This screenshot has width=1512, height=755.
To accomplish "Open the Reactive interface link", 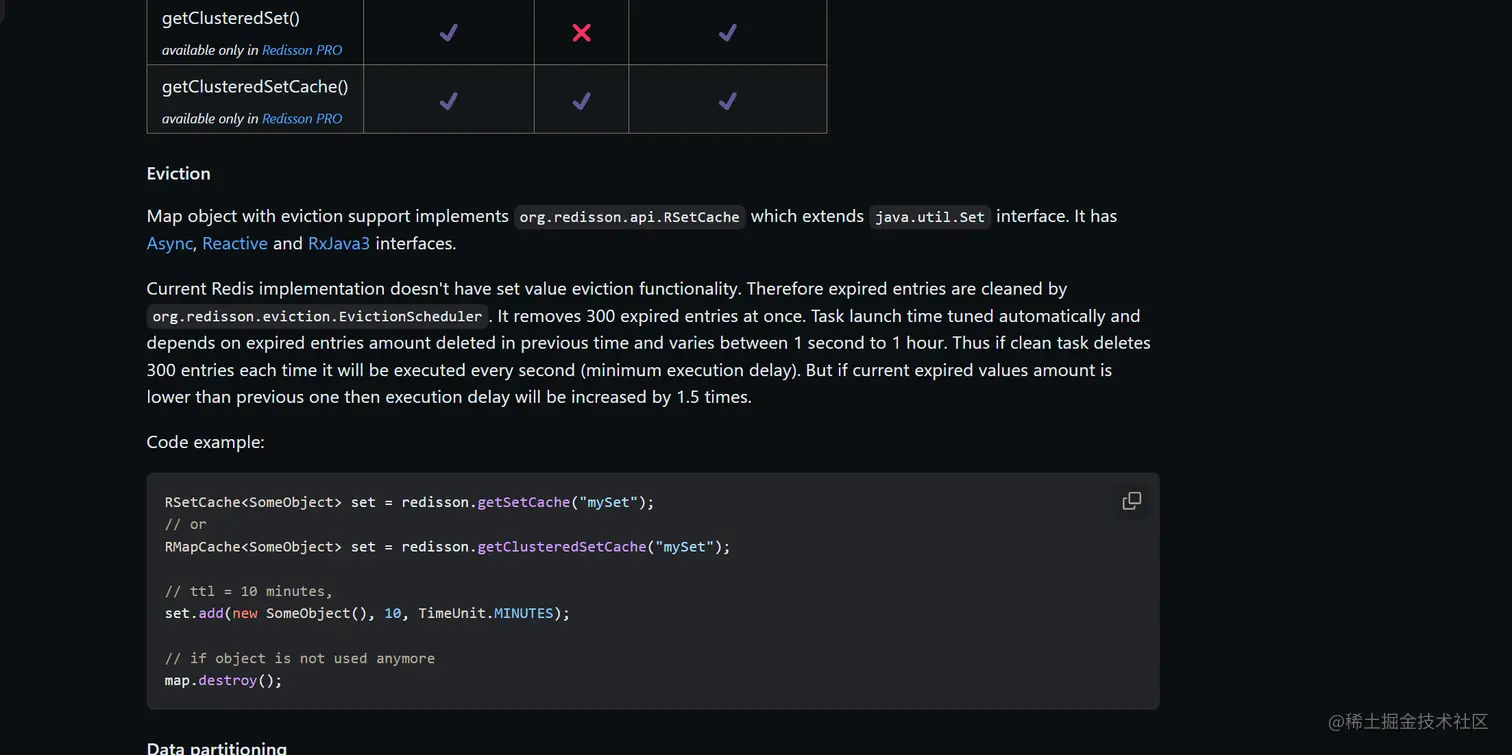I will click(x=235, y=243).
